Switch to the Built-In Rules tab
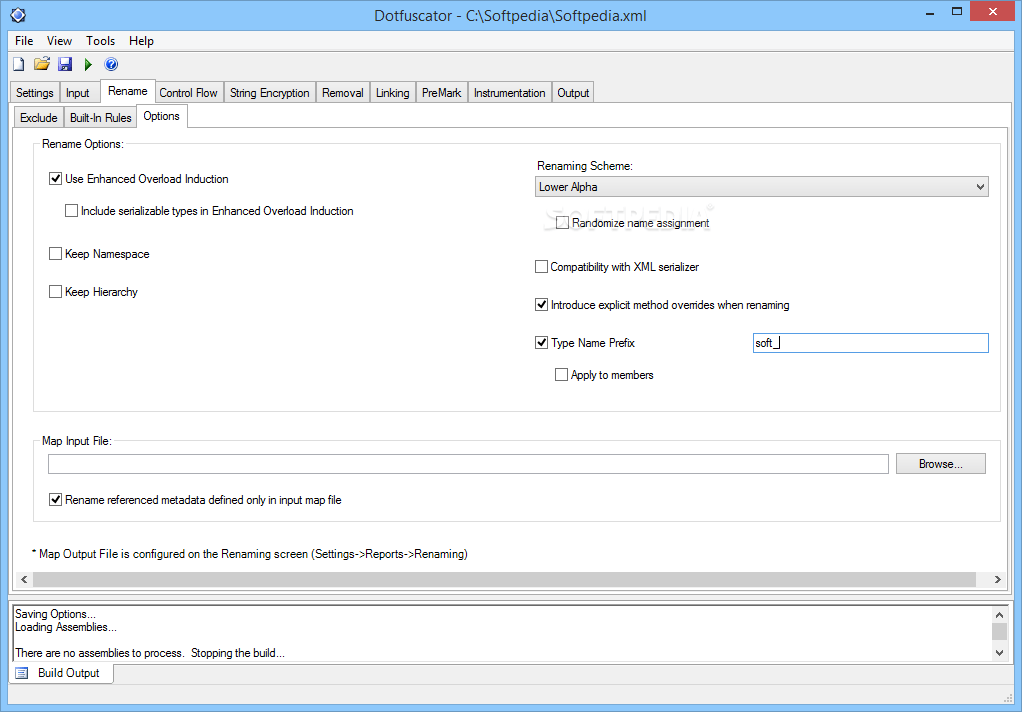 click(100, 116)
